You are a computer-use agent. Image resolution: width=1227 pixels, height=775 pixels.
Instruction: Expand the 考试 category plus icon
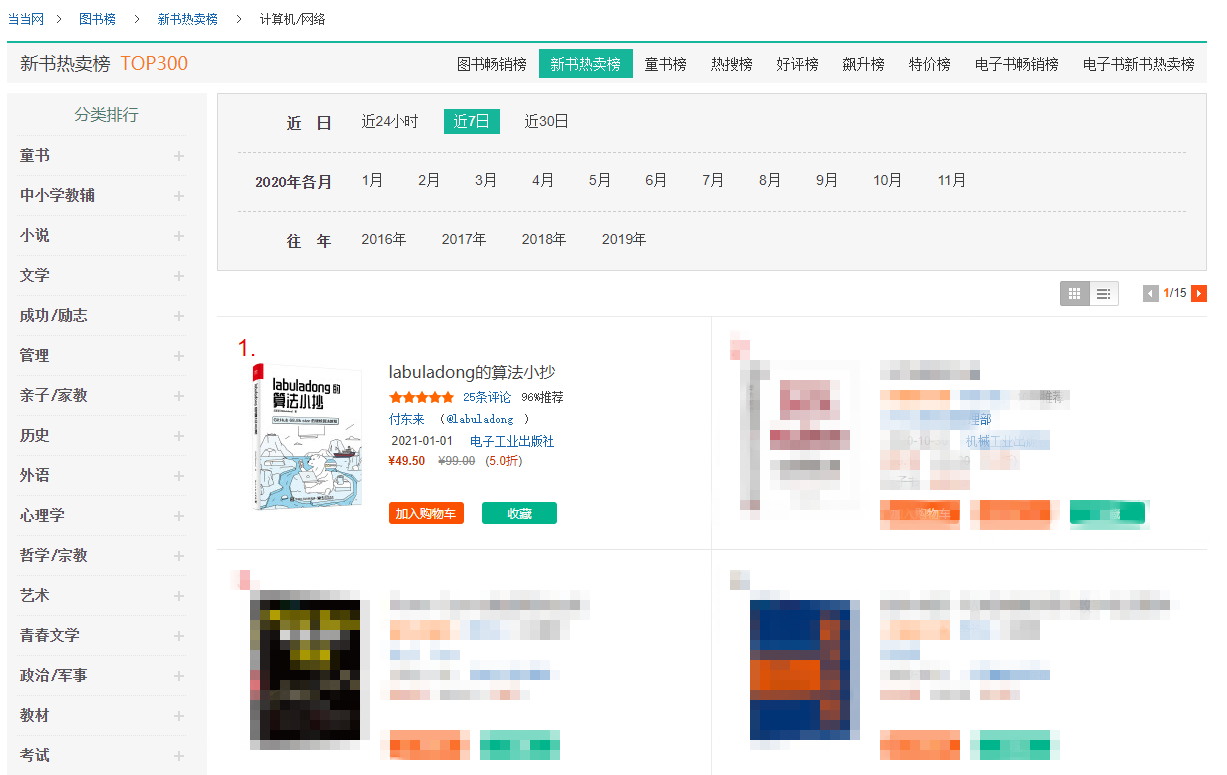(179, 756)
